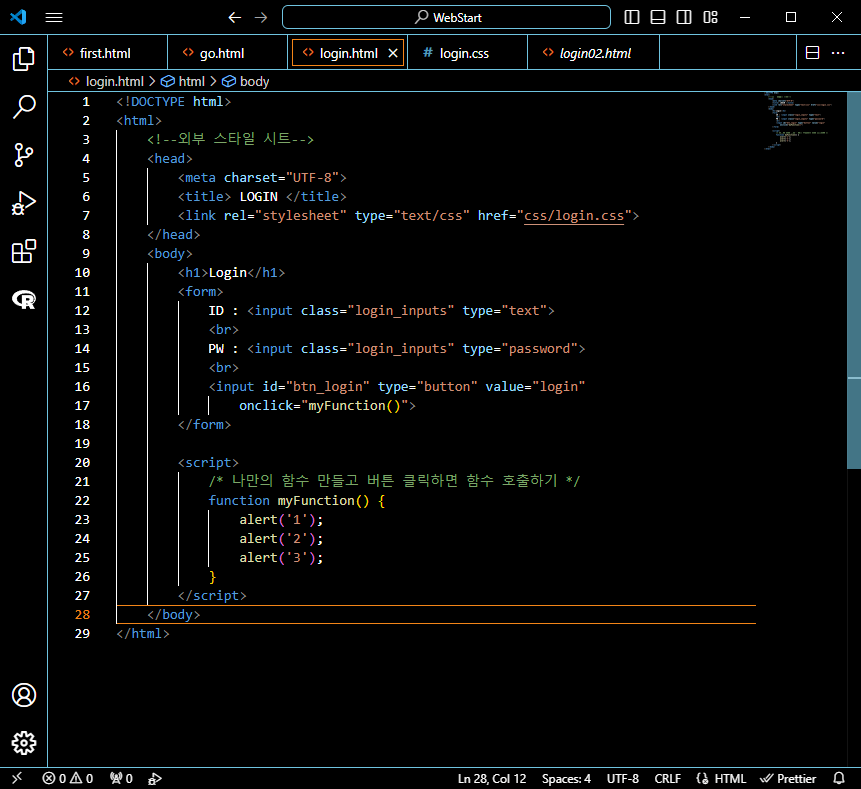Go back with the left arrow
Image resolution: width=861 pixels, height=789 pixels.
point(234,18)
